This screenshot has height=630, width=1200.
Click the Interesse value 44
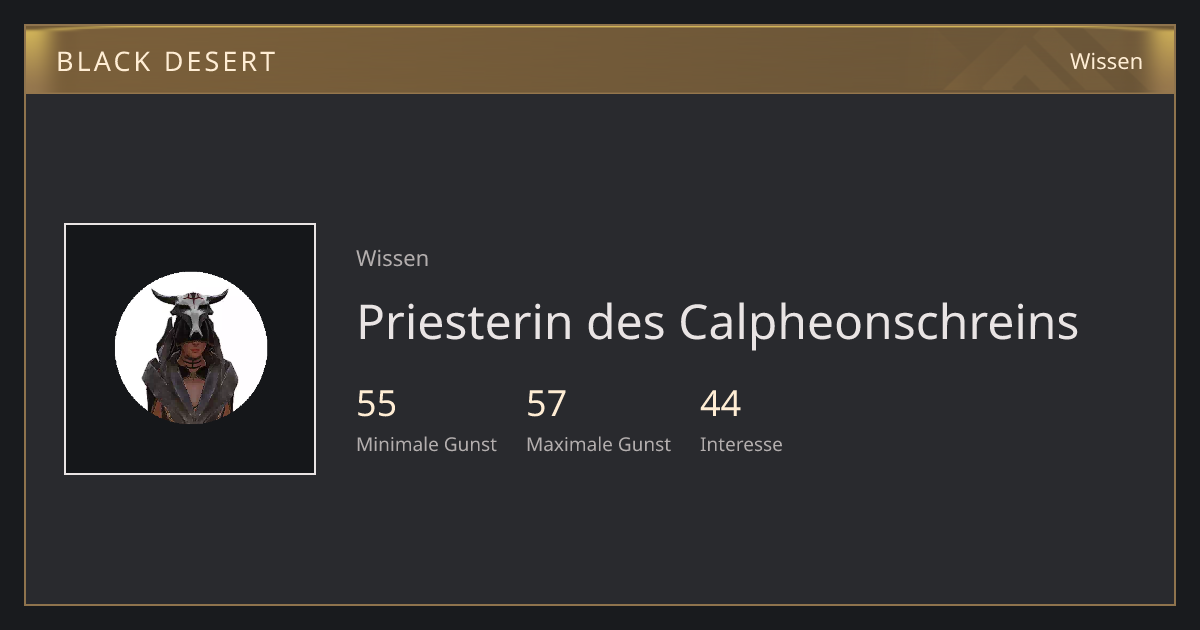[x=720, y=404]
